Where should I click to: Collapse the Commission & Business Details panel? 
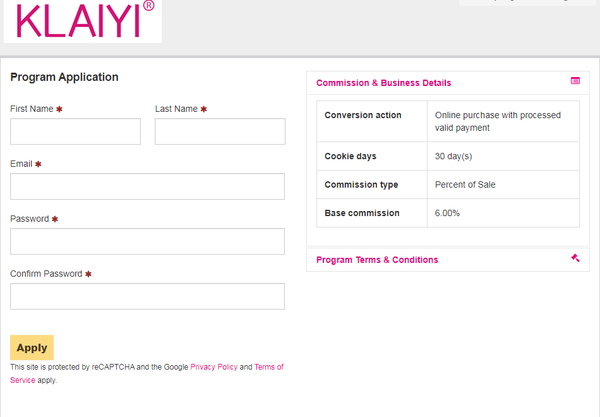(383, 83)
